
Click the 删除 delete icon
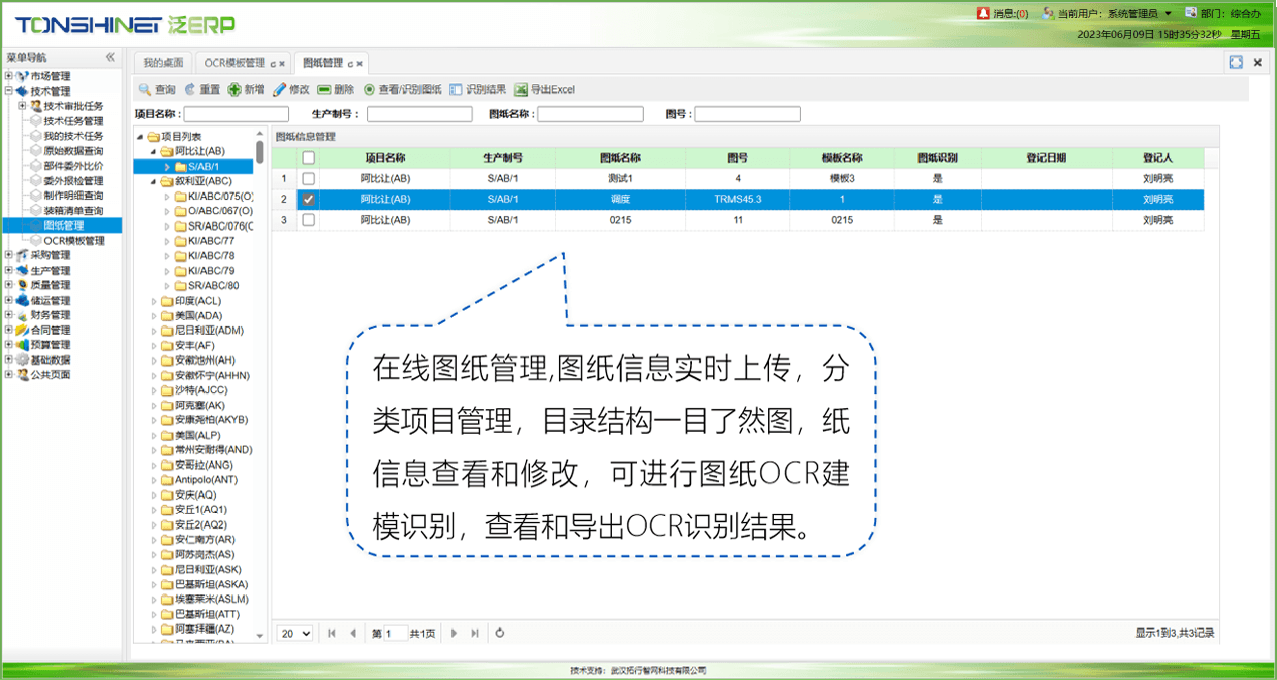[324, 90]
